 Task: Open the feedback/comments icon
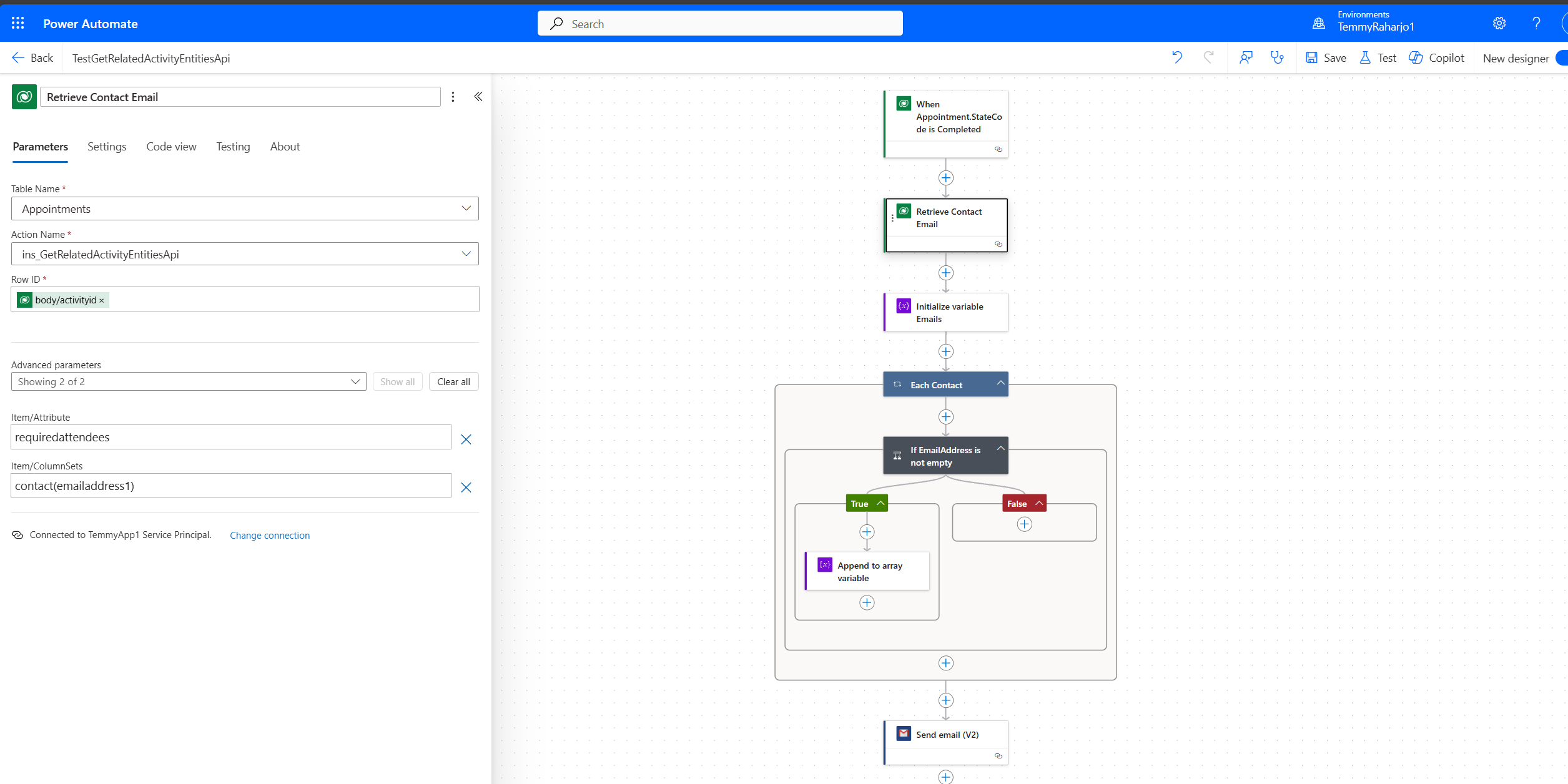tap(1246, 57)
